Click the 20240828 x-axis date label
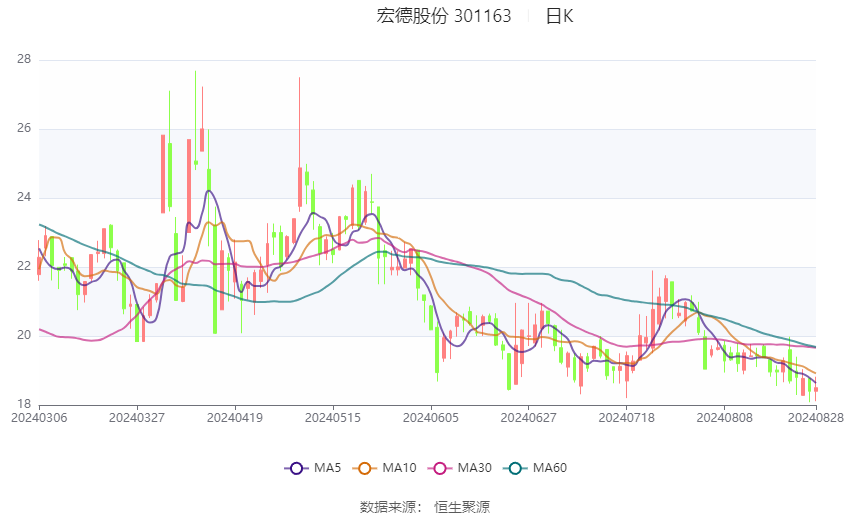Screen dimensions: 850x517 point(816,418)
